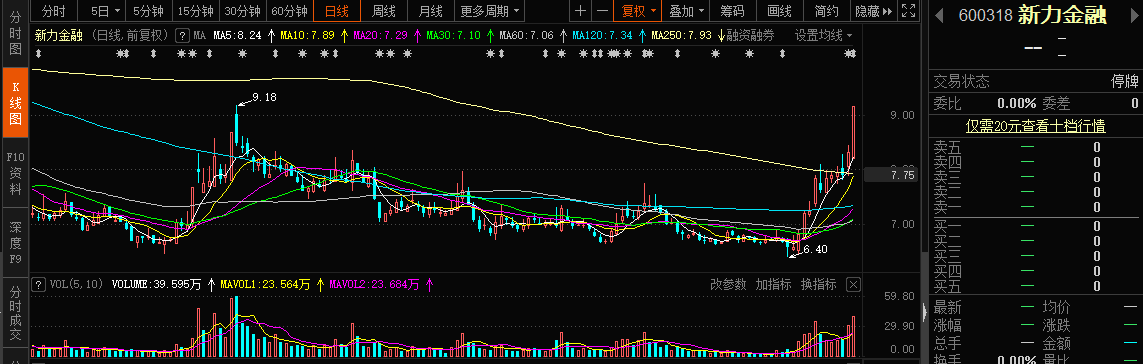Open the 设置均线 moving-average settings dropdown
This screenshot has height=364, width=1143.
click(823, 35)
